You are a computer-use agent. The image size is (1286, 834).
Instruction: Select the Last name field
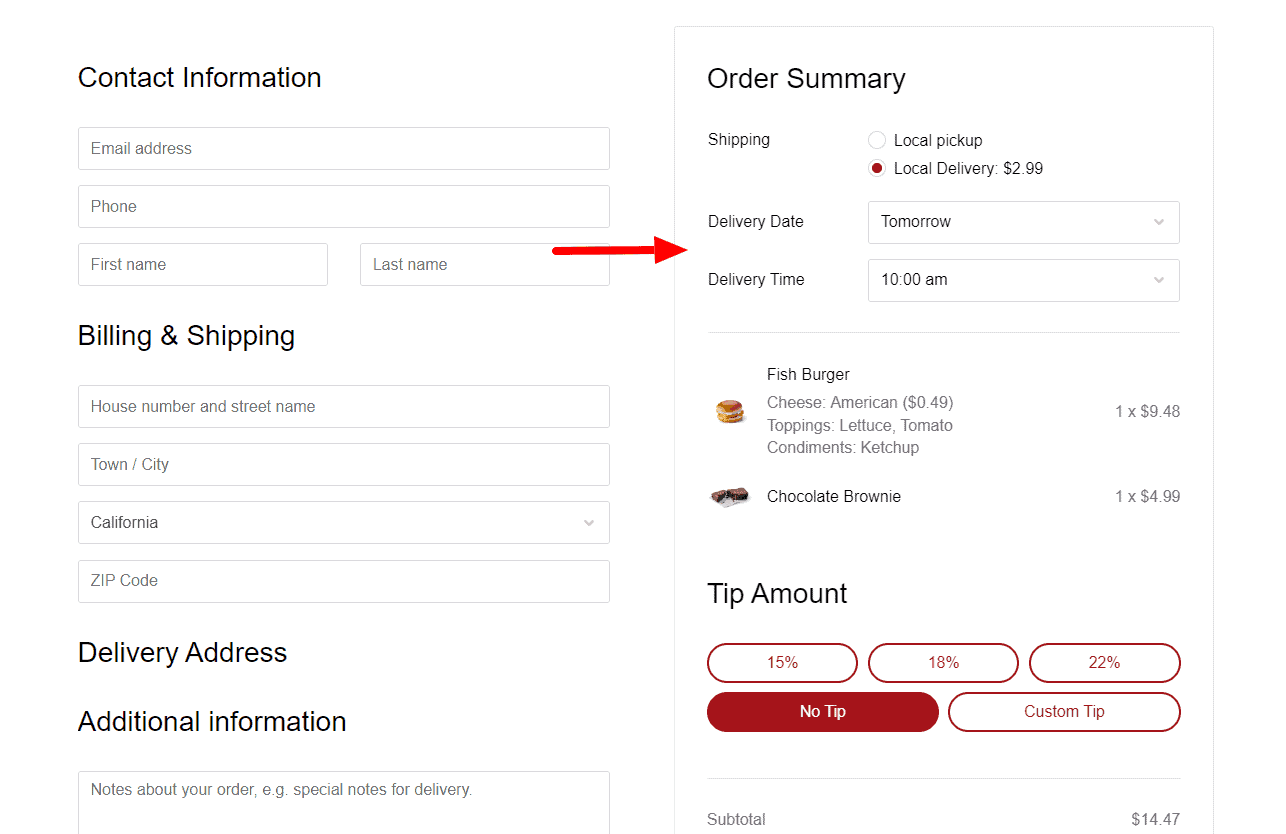(x=485, y=264)
